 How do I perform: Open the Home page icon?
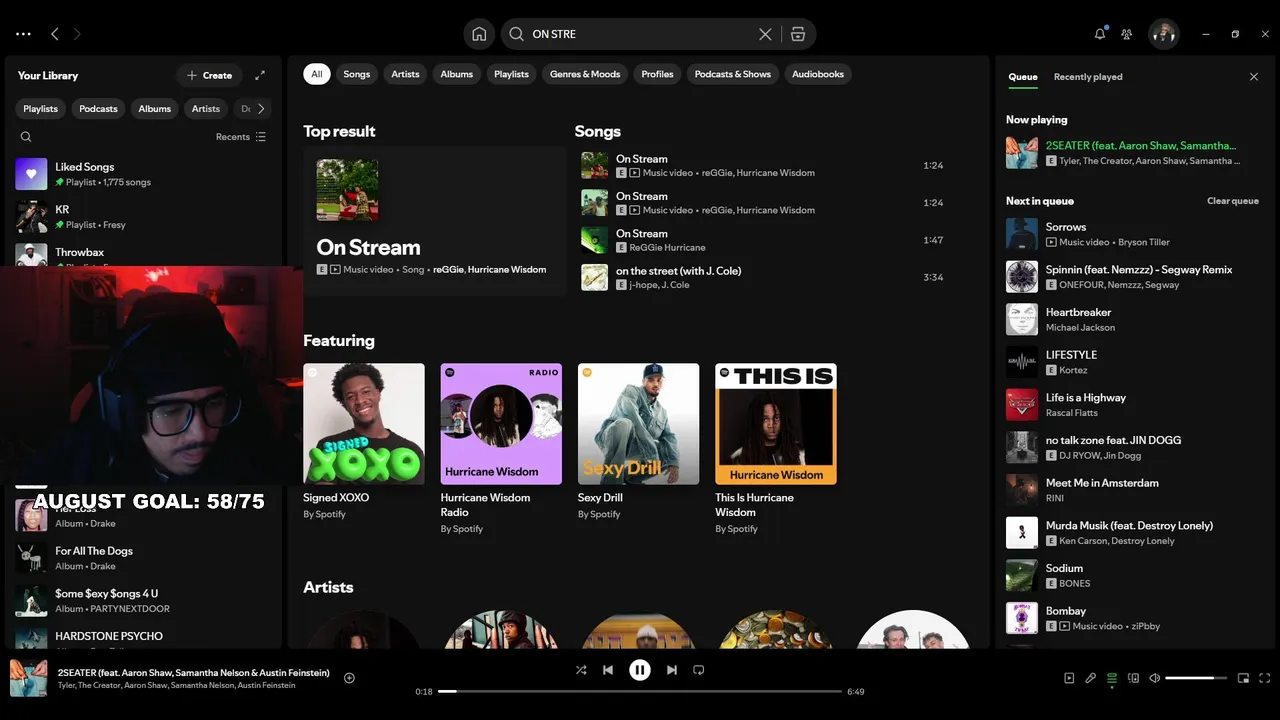479,34
